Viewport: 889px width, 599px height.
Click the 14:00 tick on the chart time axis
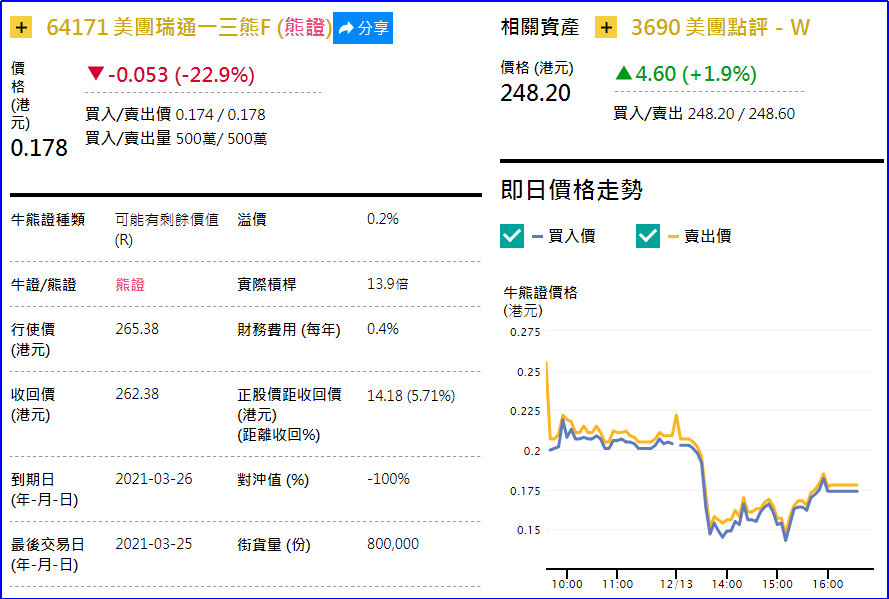727,584
